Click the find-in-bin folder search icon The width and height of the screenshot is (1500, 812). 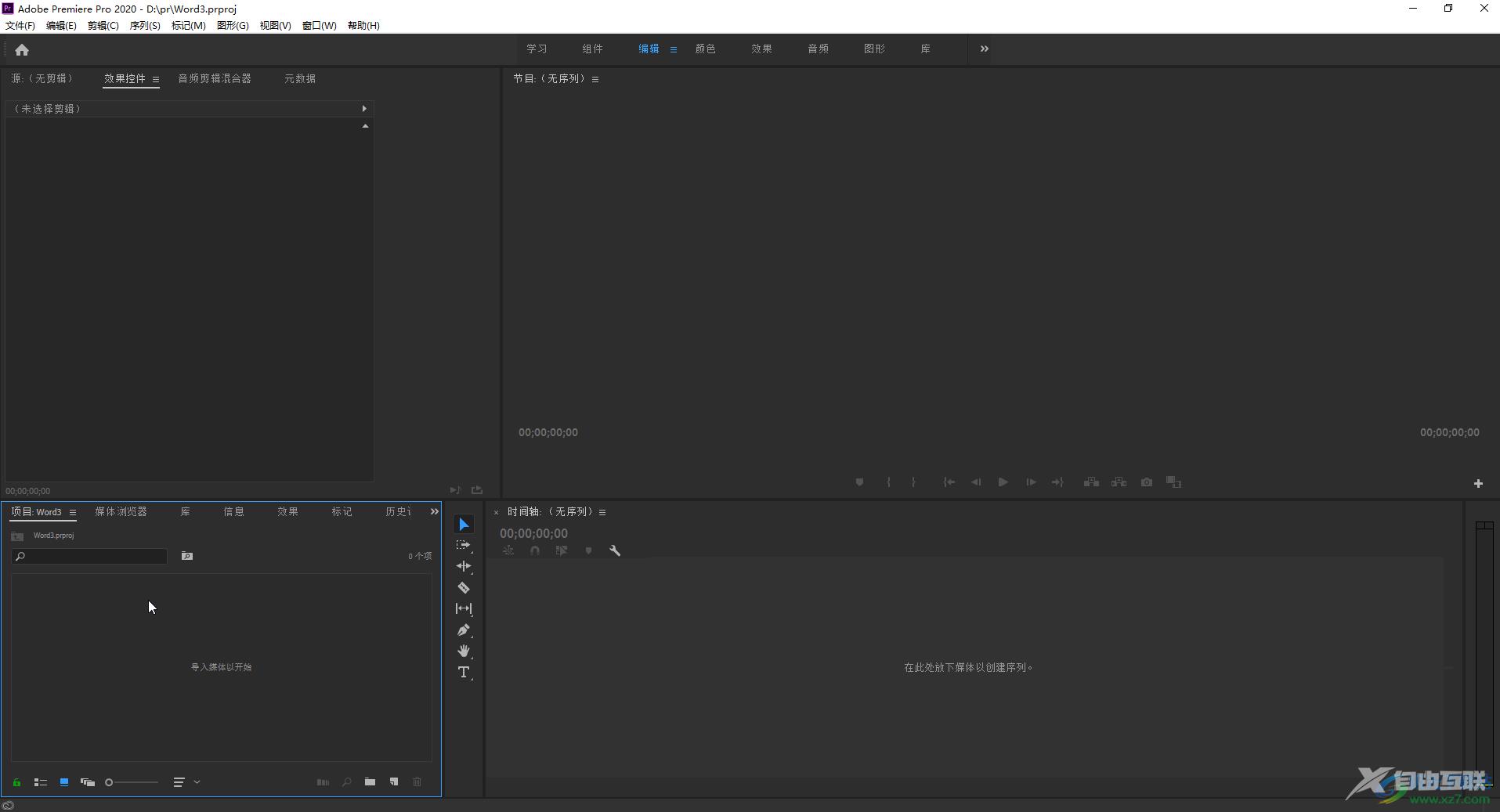187,556
